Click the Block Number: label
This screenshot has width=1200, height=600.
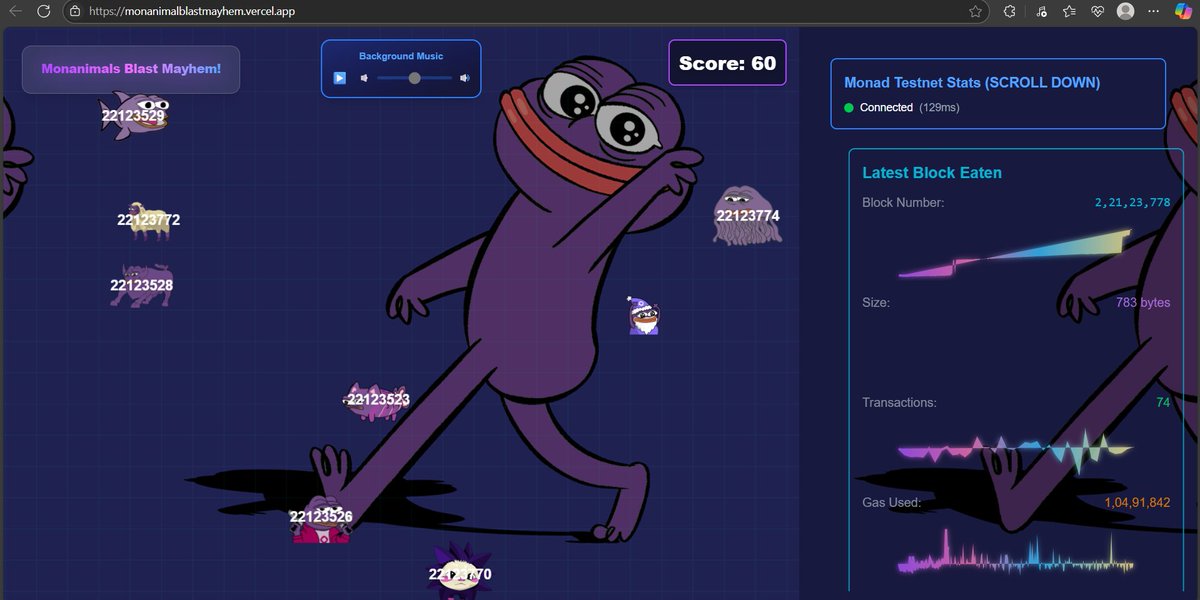point(903,202)
